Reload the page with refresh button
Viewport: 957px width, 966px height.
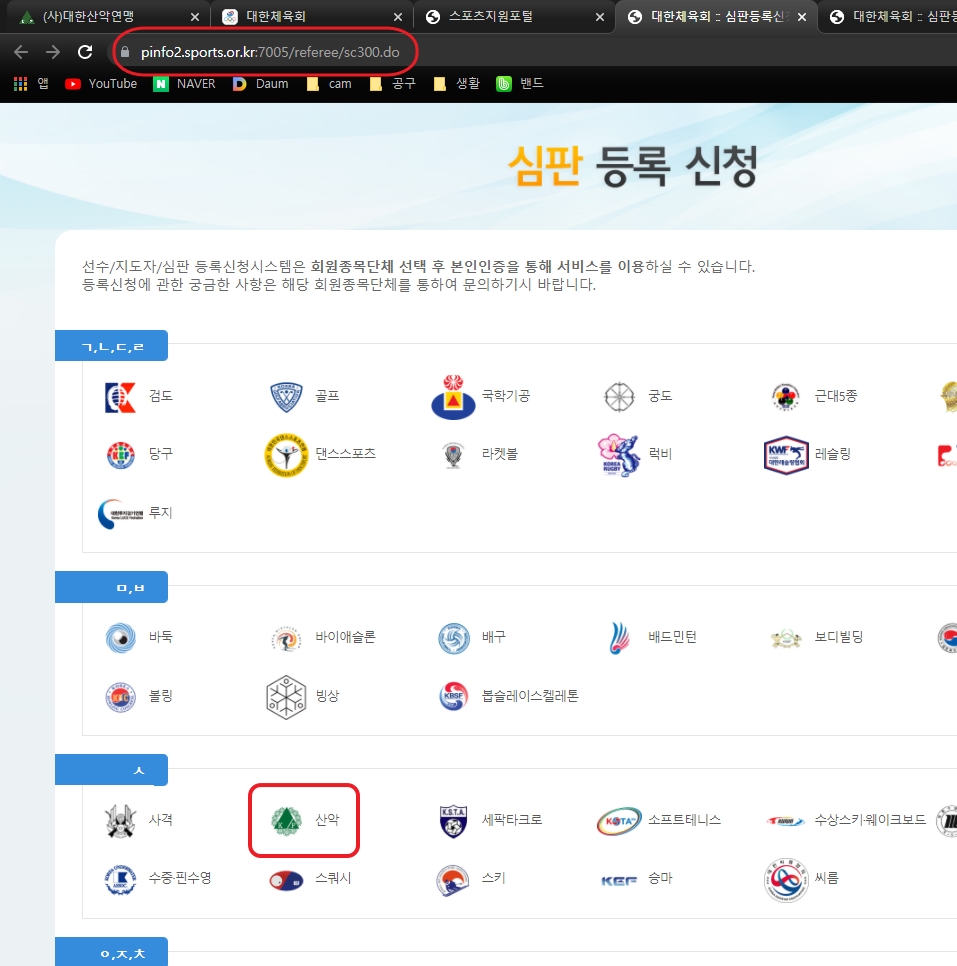coord(85,52)
